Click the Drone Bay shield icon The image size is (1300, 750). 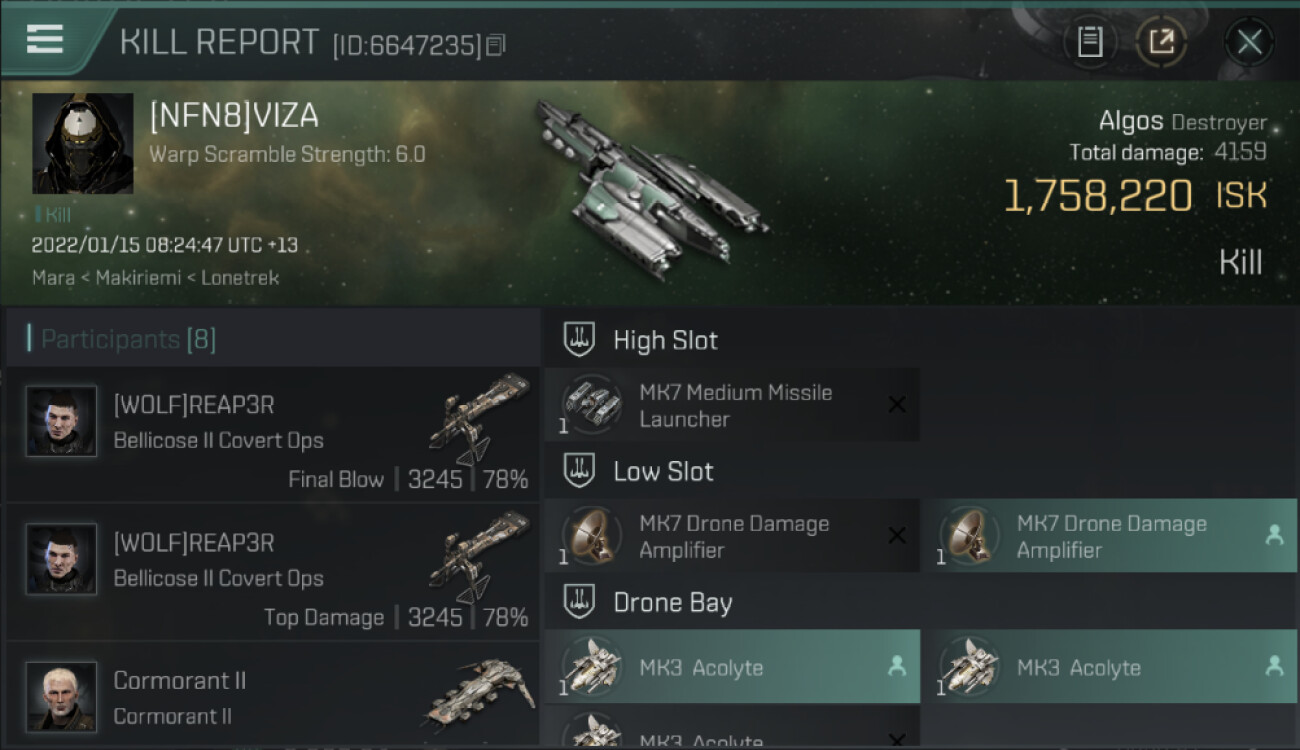[579, 602]
